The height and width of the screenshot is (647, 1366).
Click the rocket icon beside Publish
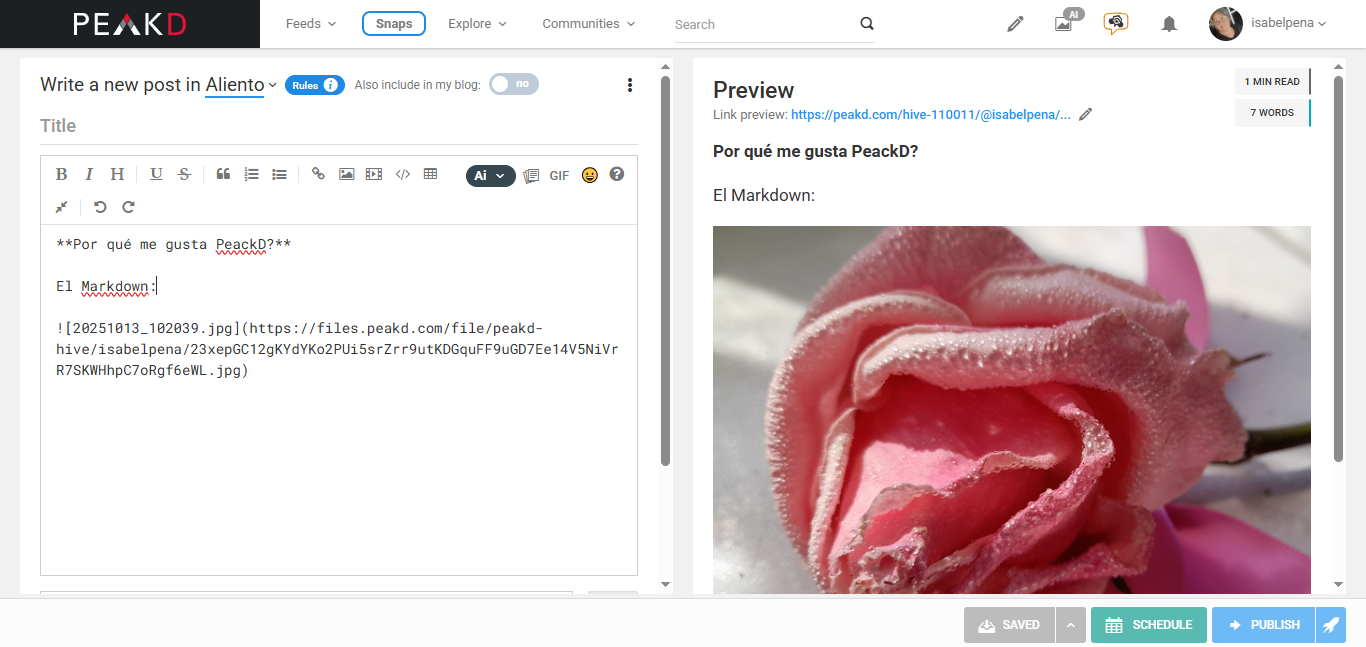click(1331, 625)
